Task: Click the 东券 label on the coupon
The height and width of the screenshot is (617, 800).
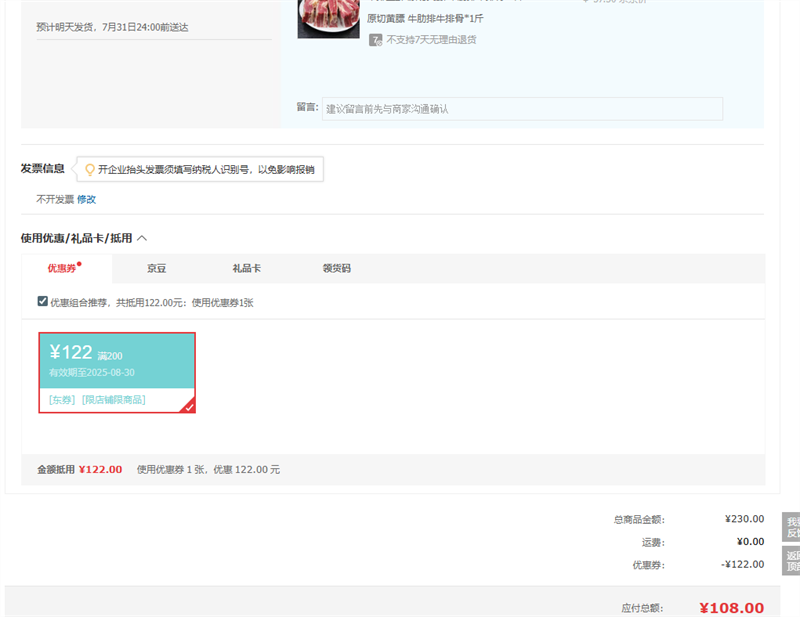Action: [x=62, y=399]
